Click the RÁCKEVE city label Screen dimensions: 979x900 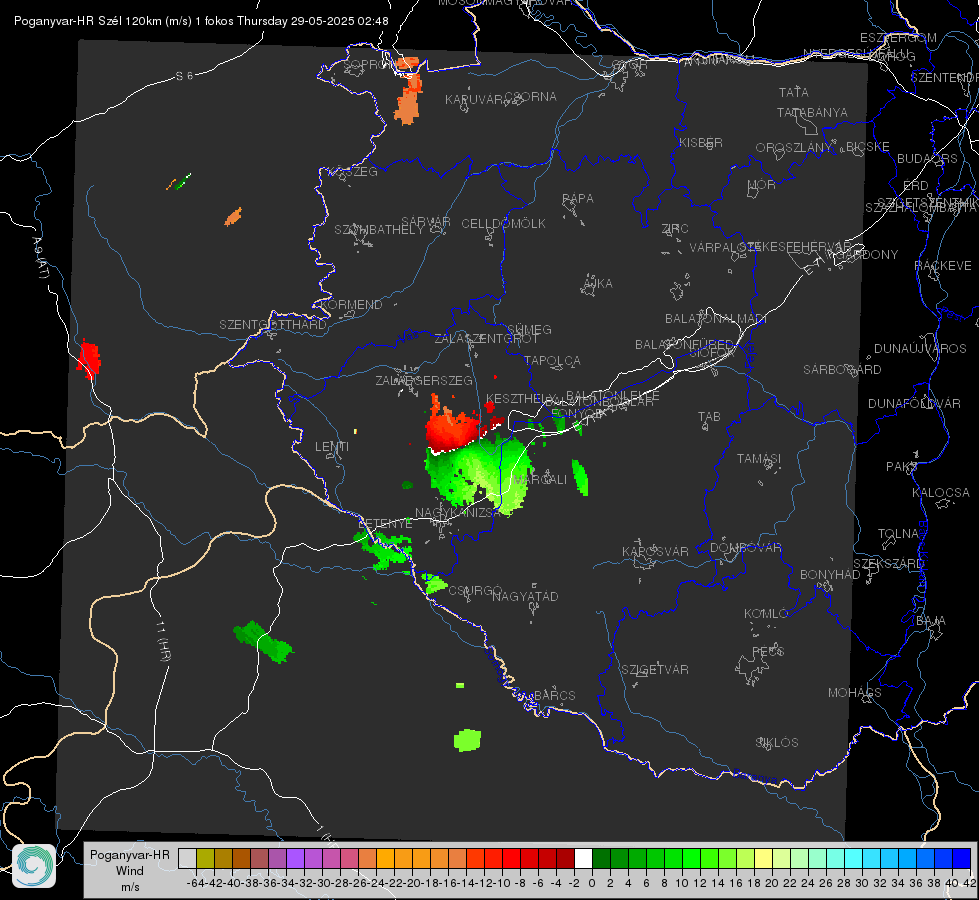tap(943, 265)
